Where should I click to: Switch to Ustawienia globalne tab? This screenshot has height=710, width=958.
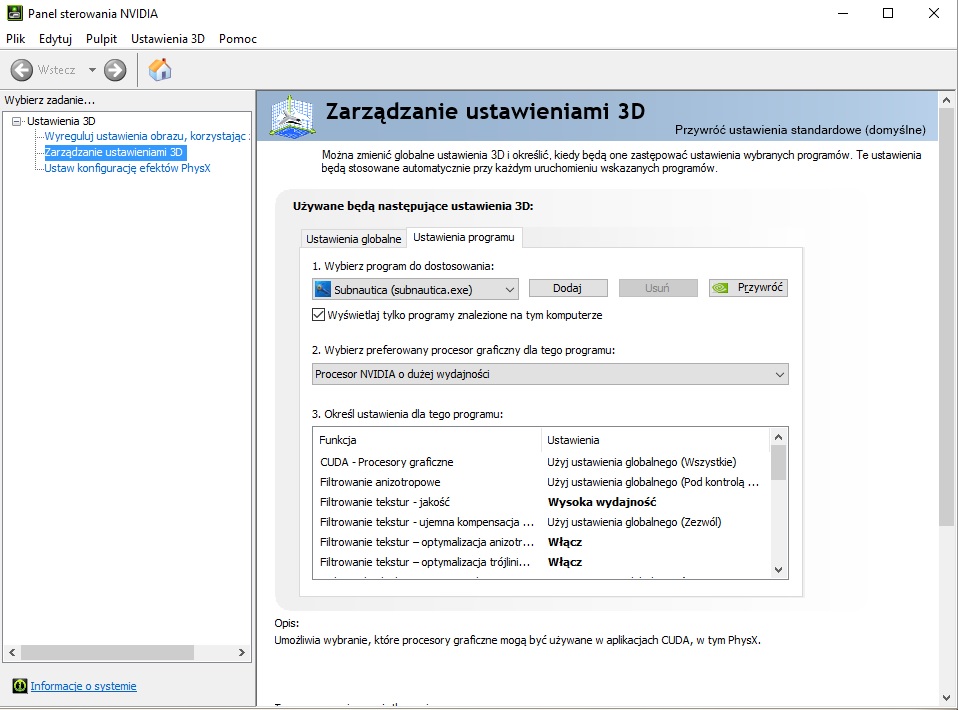click(x=354, y=239)
